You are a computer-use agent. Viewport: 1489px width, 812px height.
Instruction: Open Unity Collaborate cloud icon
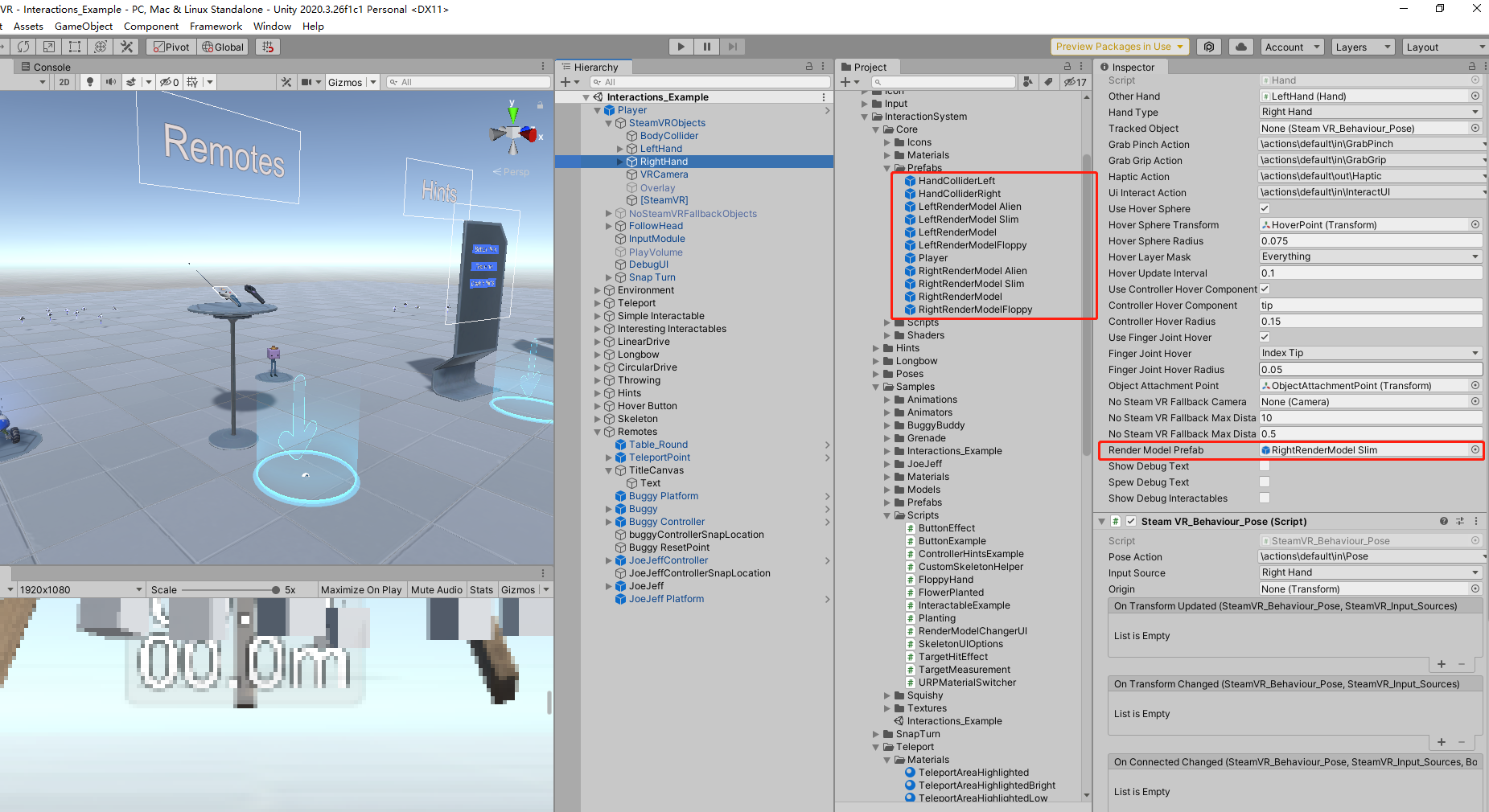(1240, 46)
